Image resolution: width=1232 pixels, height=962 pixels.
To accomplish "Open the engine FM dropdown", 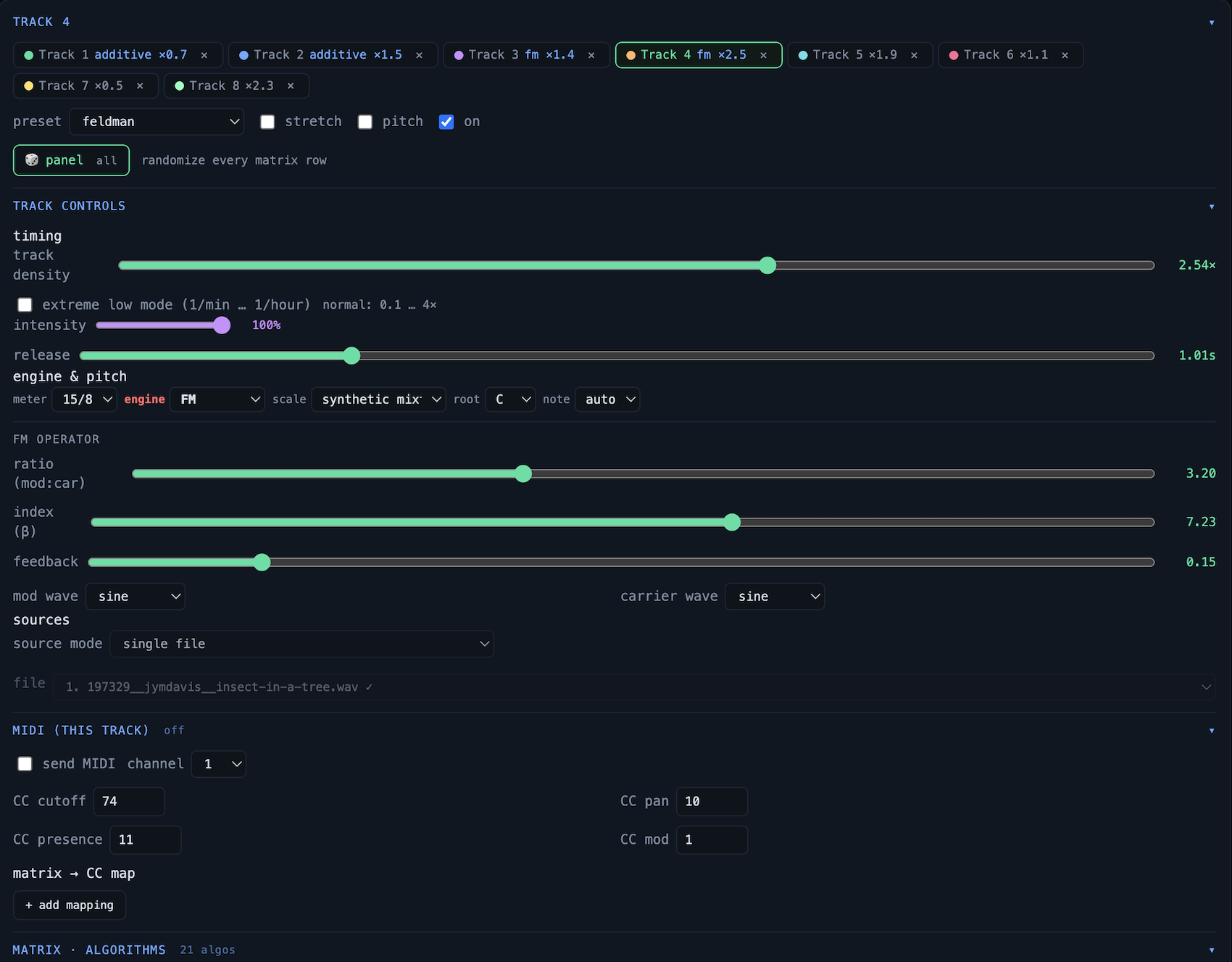I will tap(217, 399).
